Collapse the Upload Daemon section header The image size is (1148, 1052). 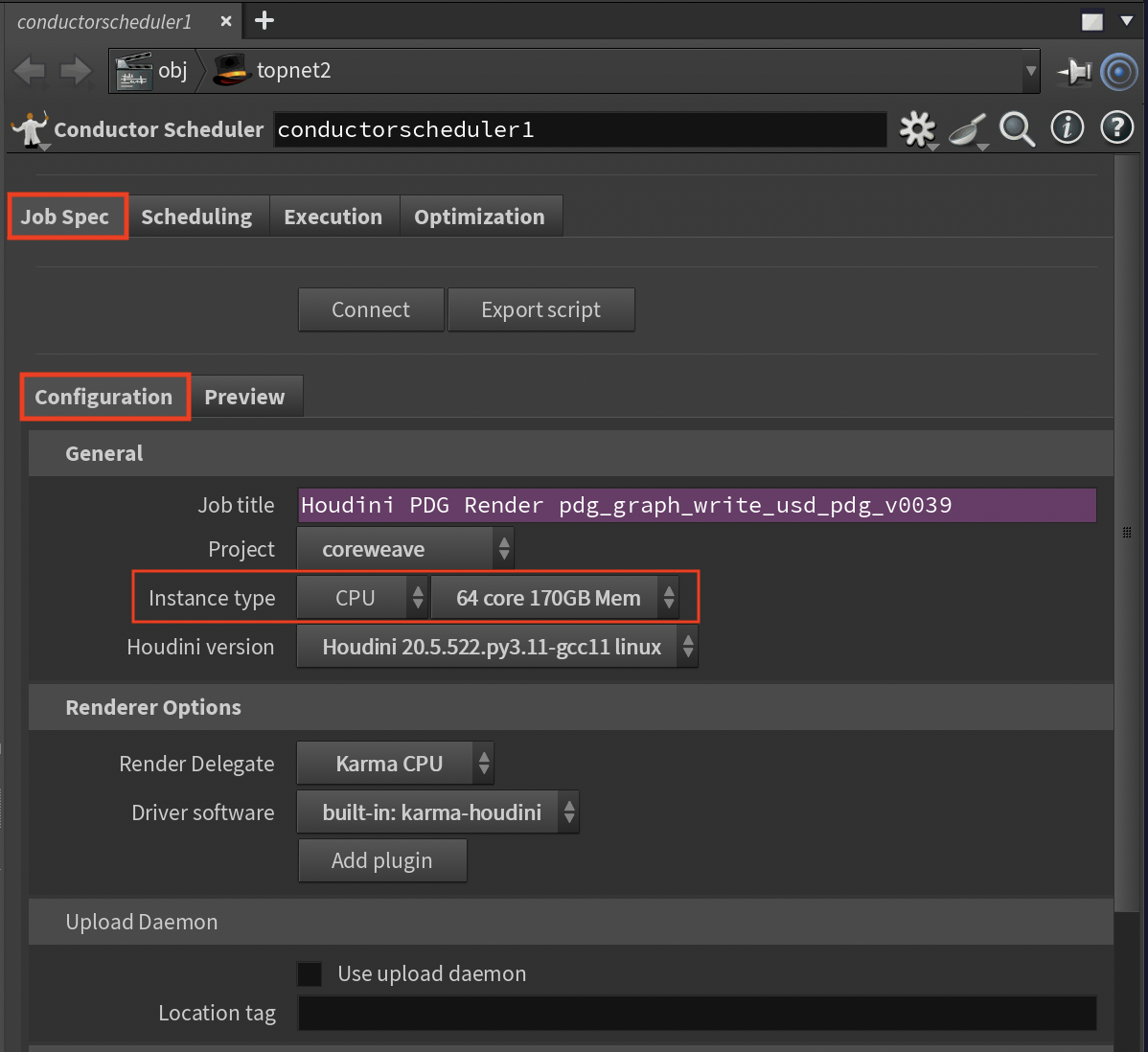click(571, 922)
